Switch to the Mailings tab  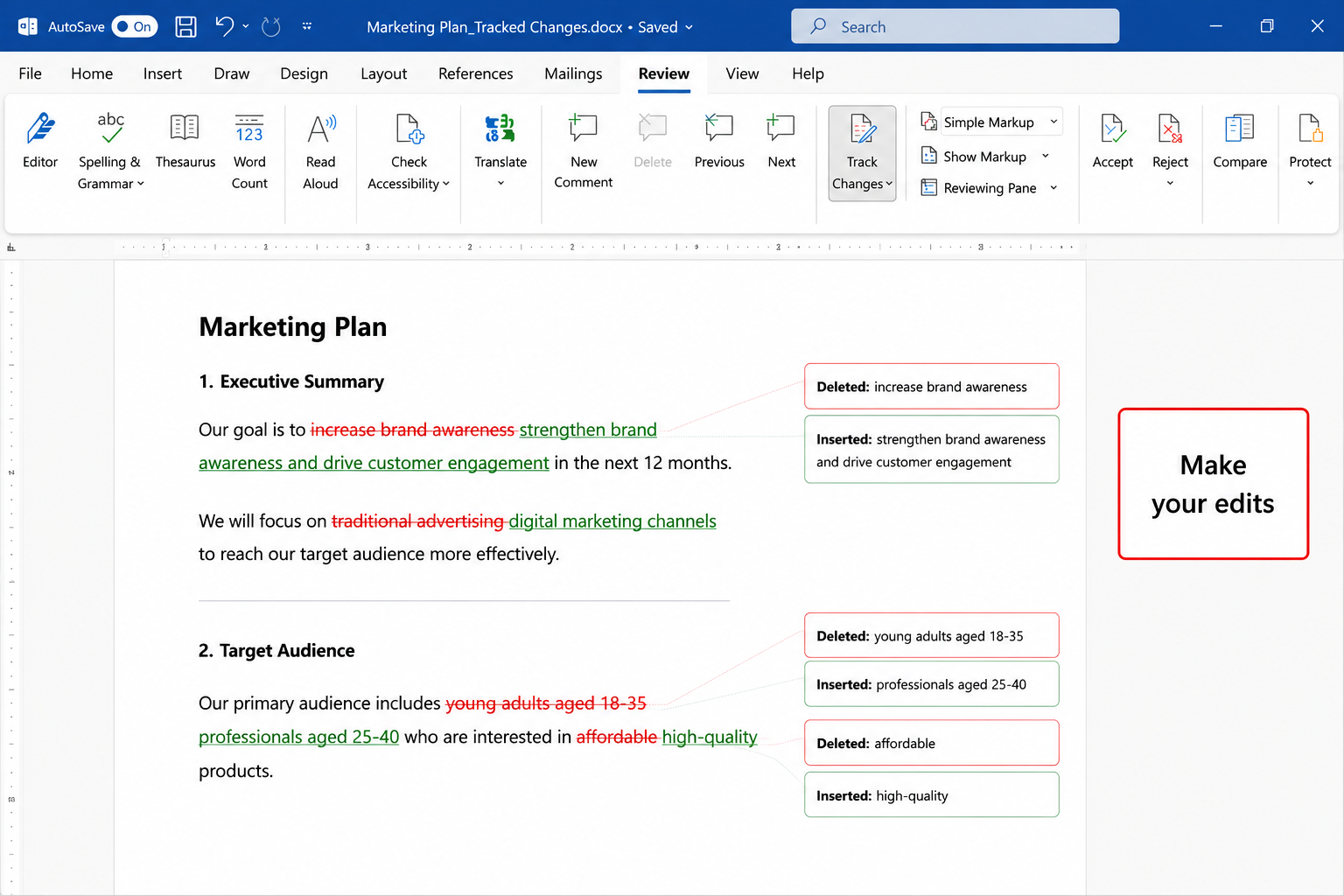point(573,73)
